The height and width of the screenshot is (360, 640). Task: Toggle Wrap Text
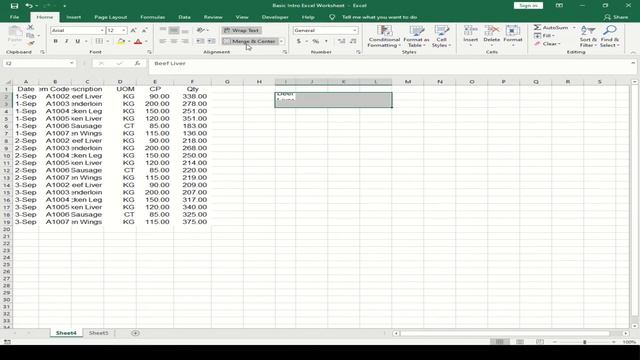coord(242,30)
